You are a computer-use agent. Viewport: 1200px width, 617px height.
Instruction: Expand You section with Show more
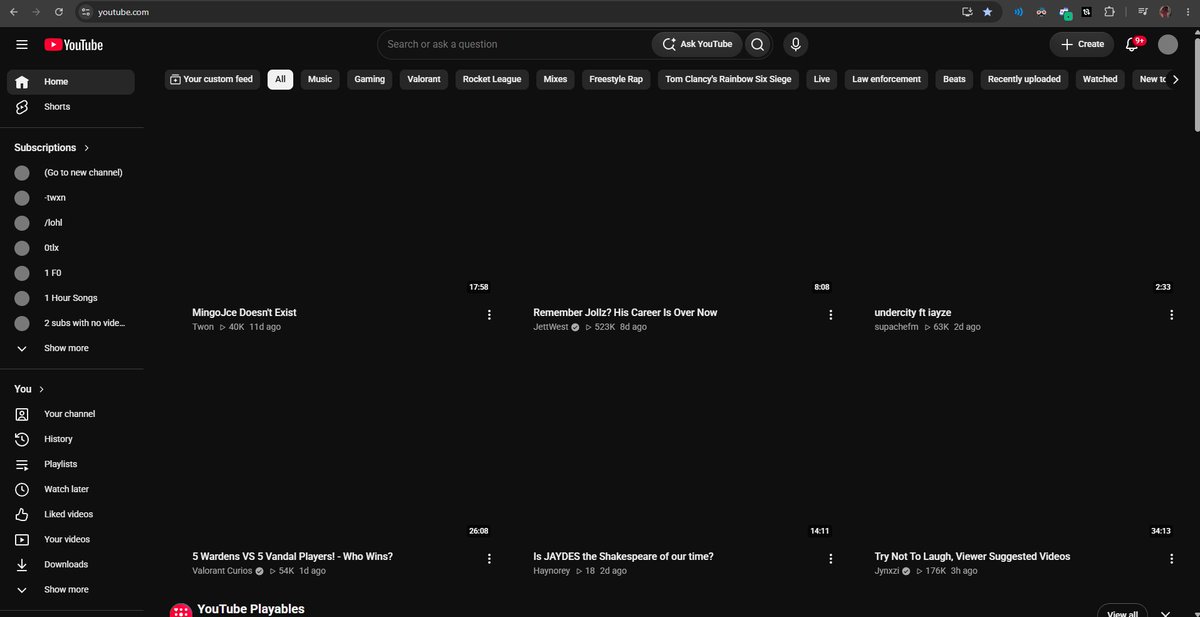pos(70,590)
